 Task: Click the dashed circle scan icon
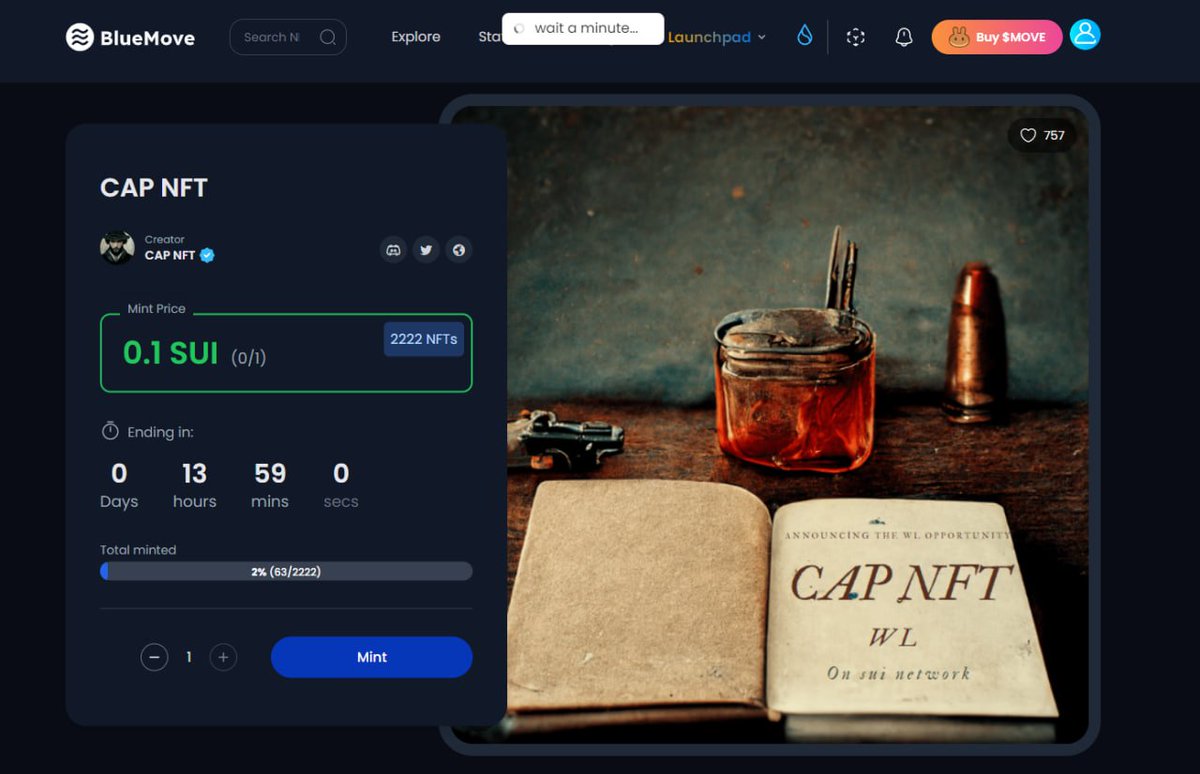855,37
